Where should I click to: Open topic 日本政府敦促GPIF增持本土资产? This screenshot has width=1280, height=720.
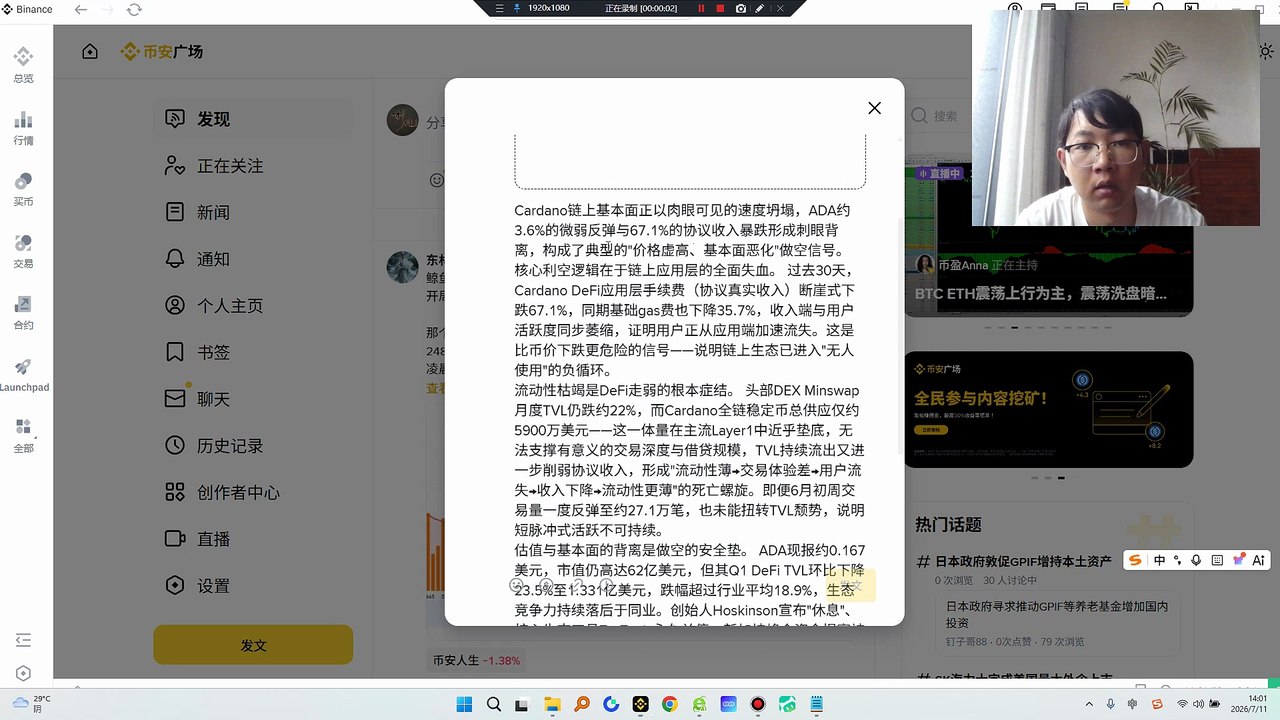[1022, 561]
